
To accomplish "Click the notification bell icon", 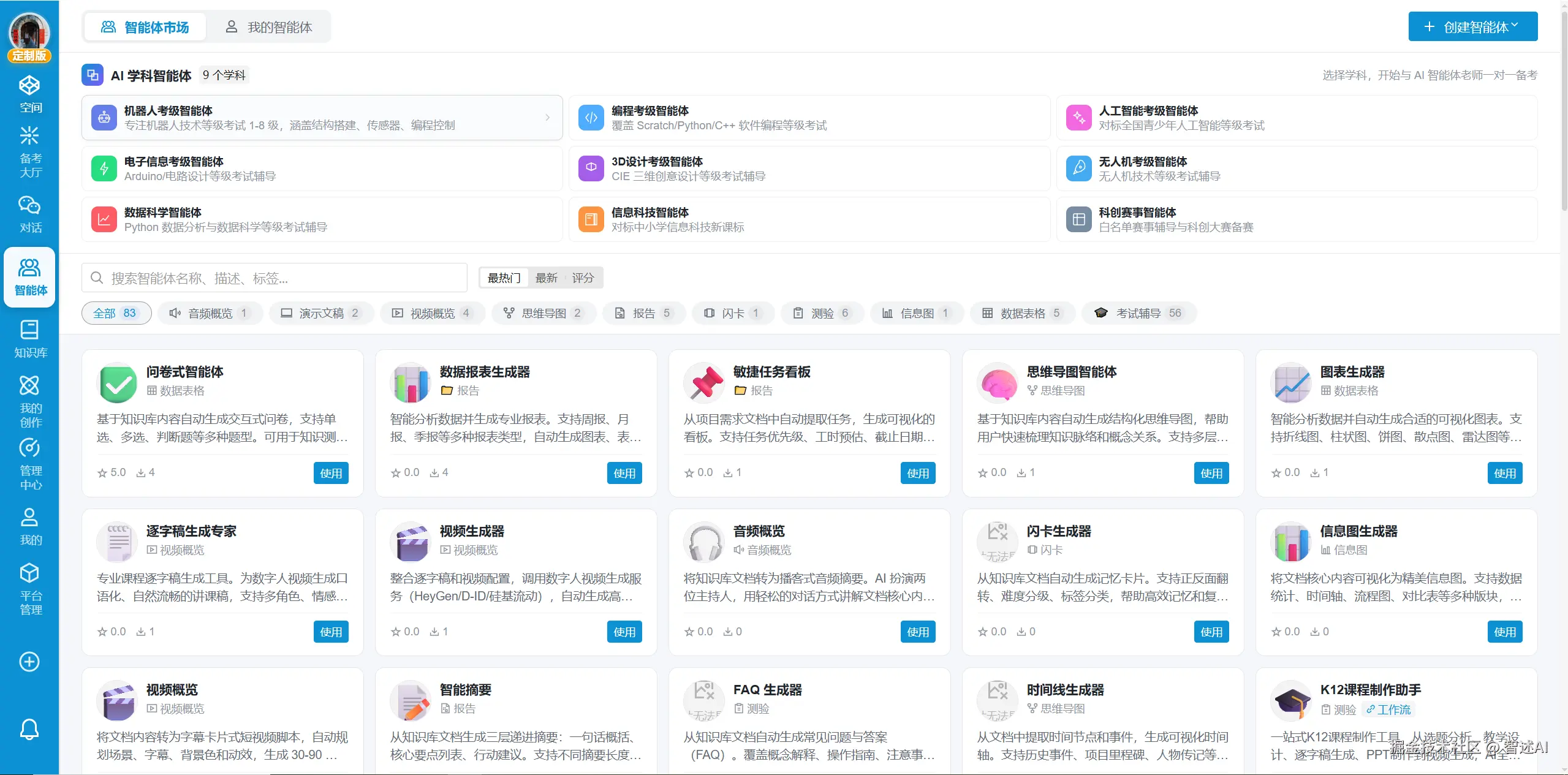I will coord(29,729).
